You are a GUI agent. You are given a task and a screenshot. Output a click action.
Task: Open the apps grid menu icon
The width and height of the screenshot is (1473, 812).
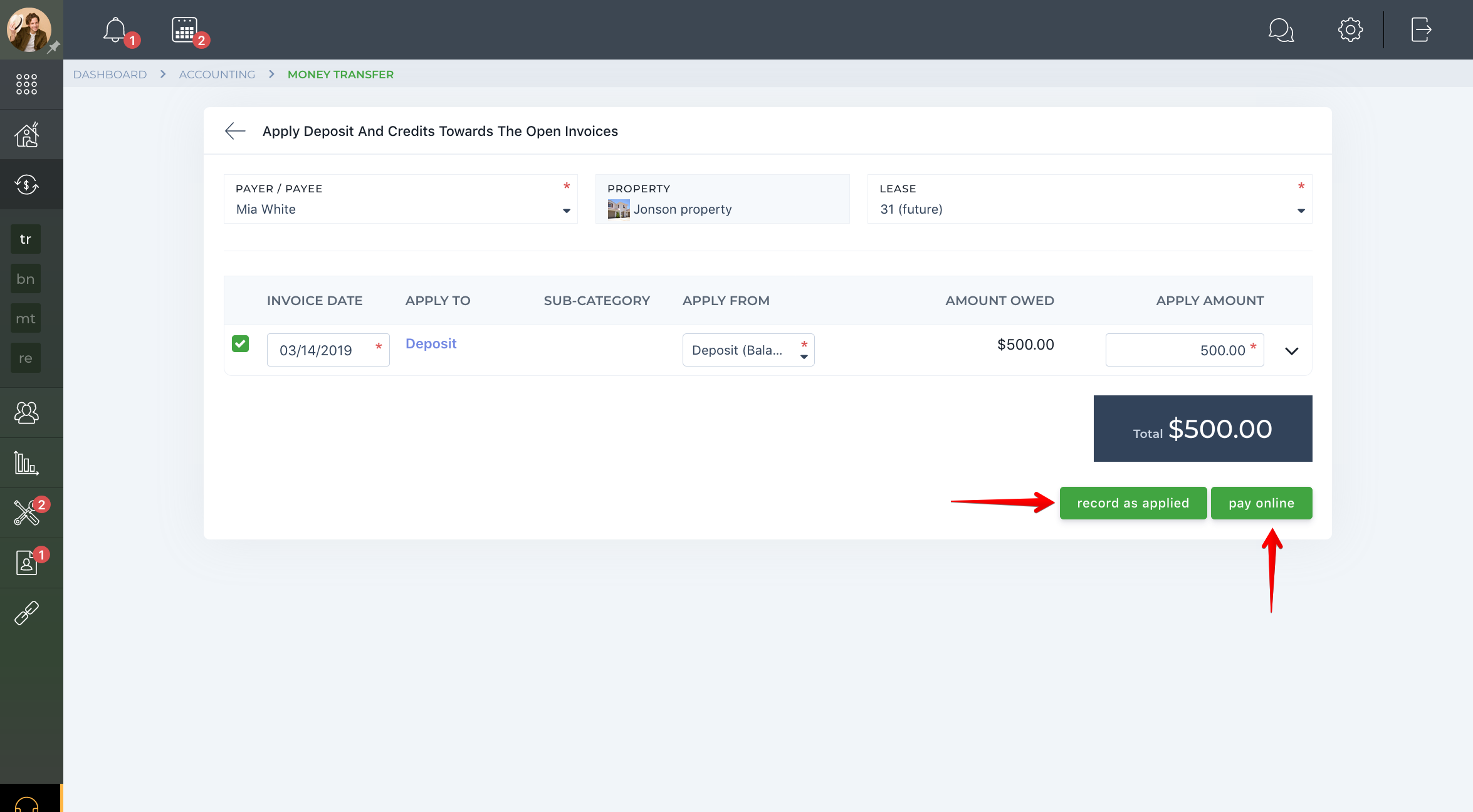[x=26, y=84]
